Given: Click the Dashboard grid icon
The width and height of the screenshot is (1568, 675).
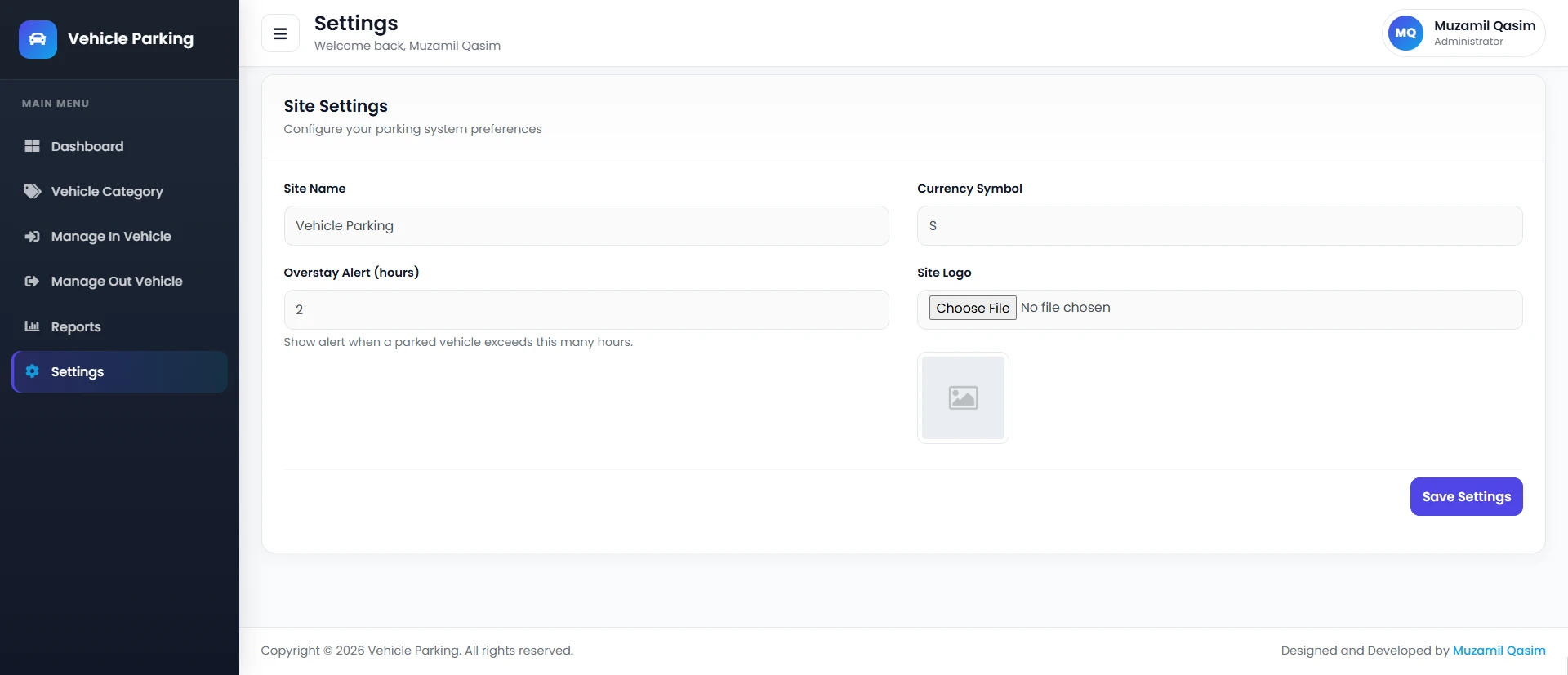Looking at the screenshot, I should click(32, 146).
